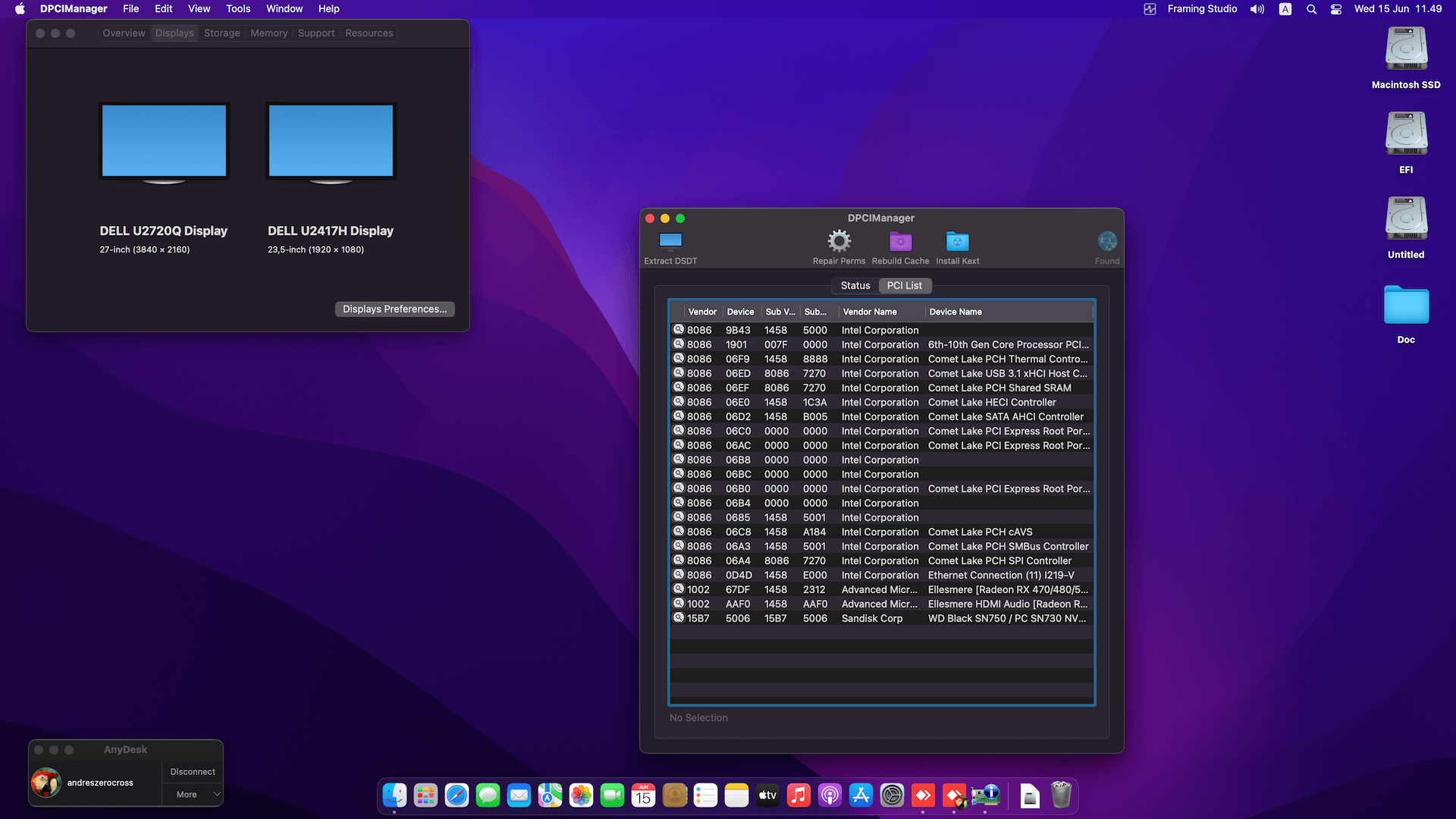Select the Comet Lake PCH SMBus Controller row
This screenshot has height=819, width=1456.
[882, 546]
